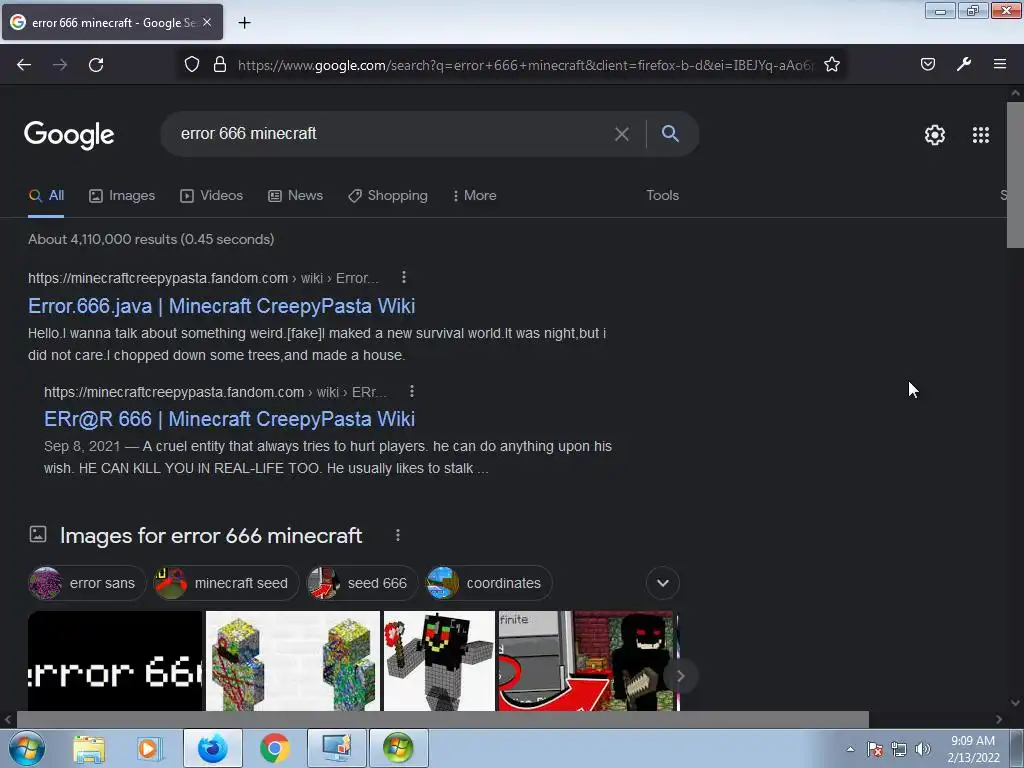Open options menu for Error.666.java result
The image size is (1024, 768).
pyautogui.click(x=404, y=278)
